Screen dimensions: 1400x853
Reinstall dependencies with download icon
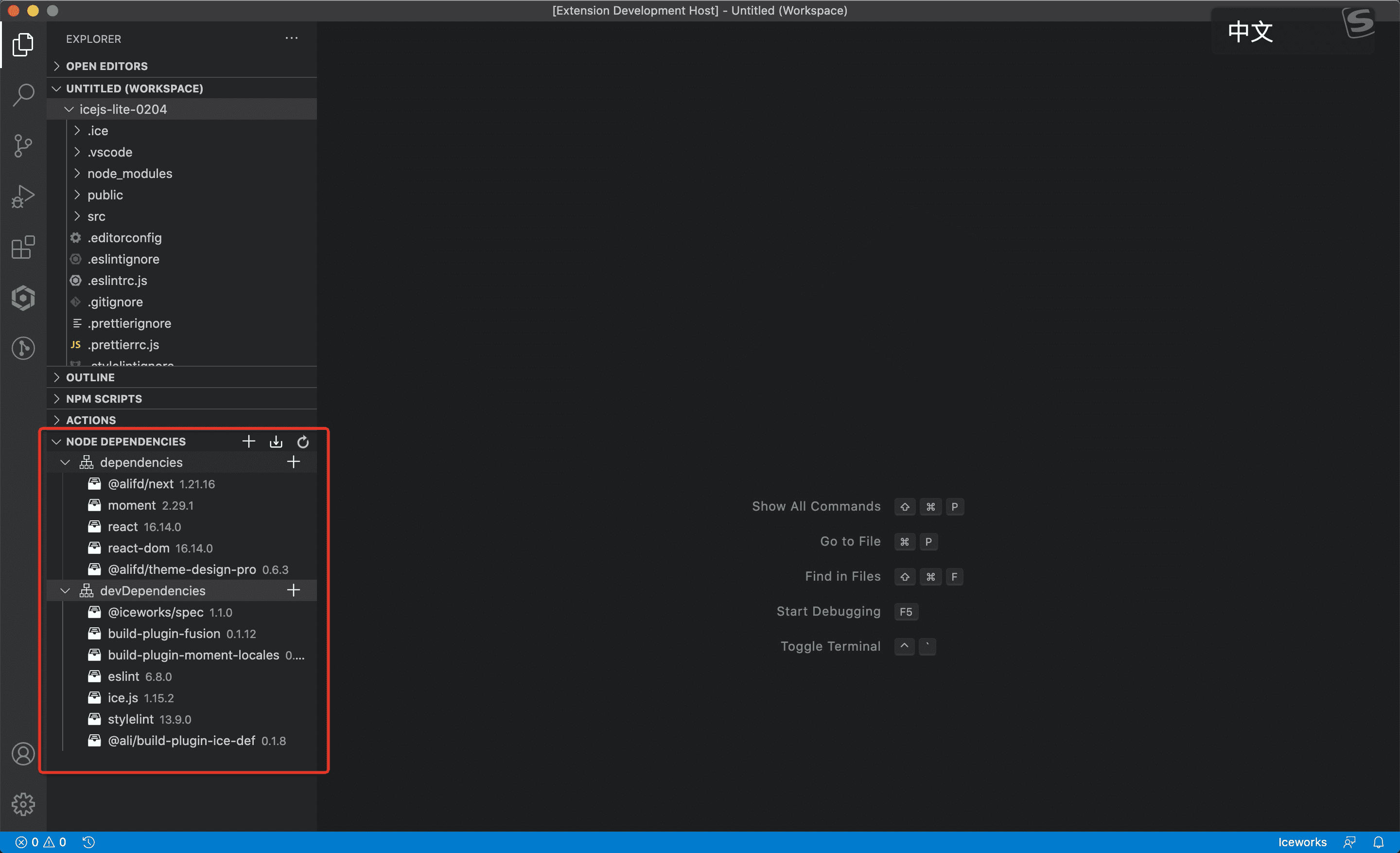pos(276,442)
